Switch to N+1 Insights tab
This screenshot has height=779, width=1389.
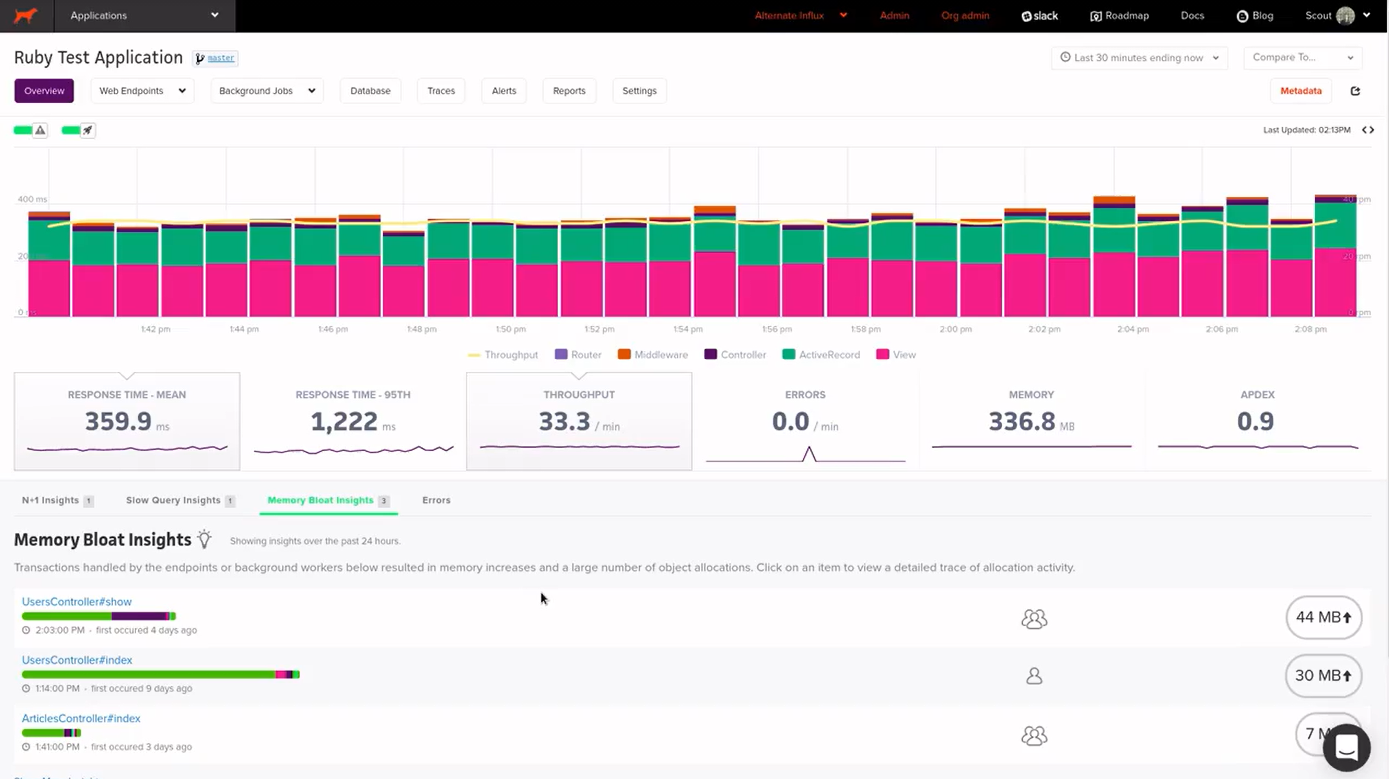click(x=58, y=500)
